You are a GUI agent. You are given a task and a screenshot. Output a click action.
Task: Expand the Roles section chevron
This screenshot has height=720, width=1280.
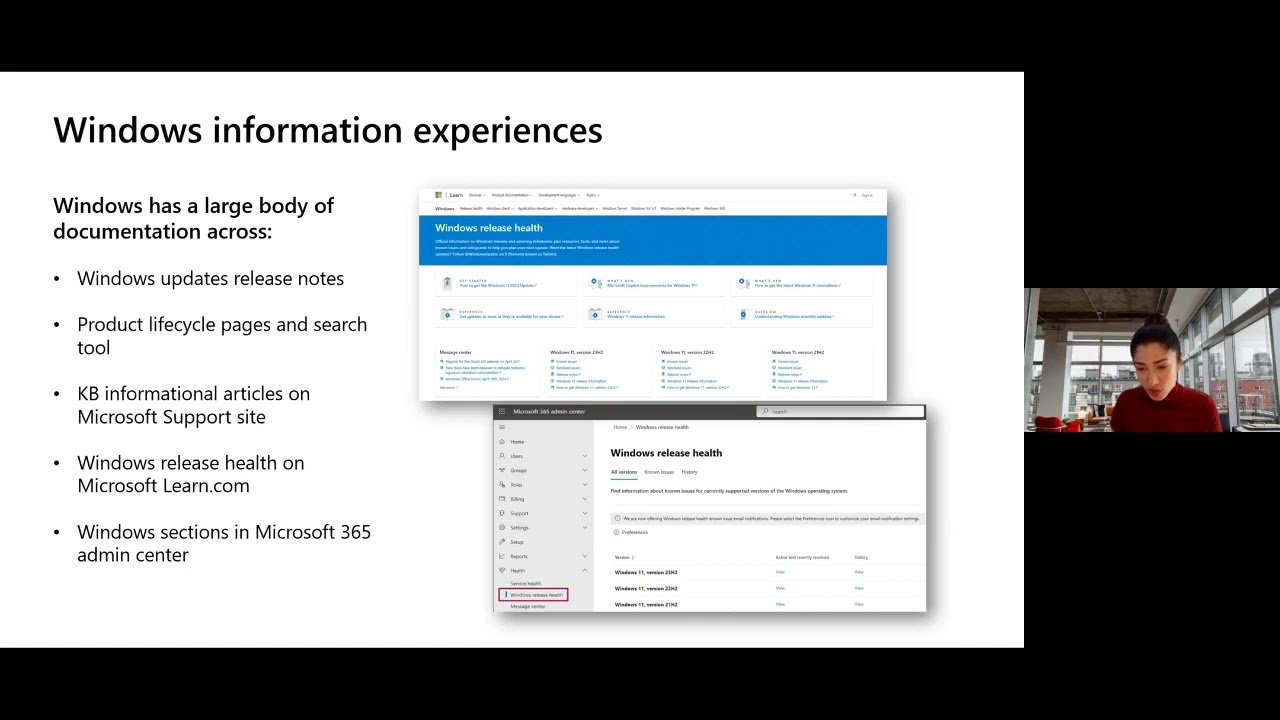click(x=585, y=485)
